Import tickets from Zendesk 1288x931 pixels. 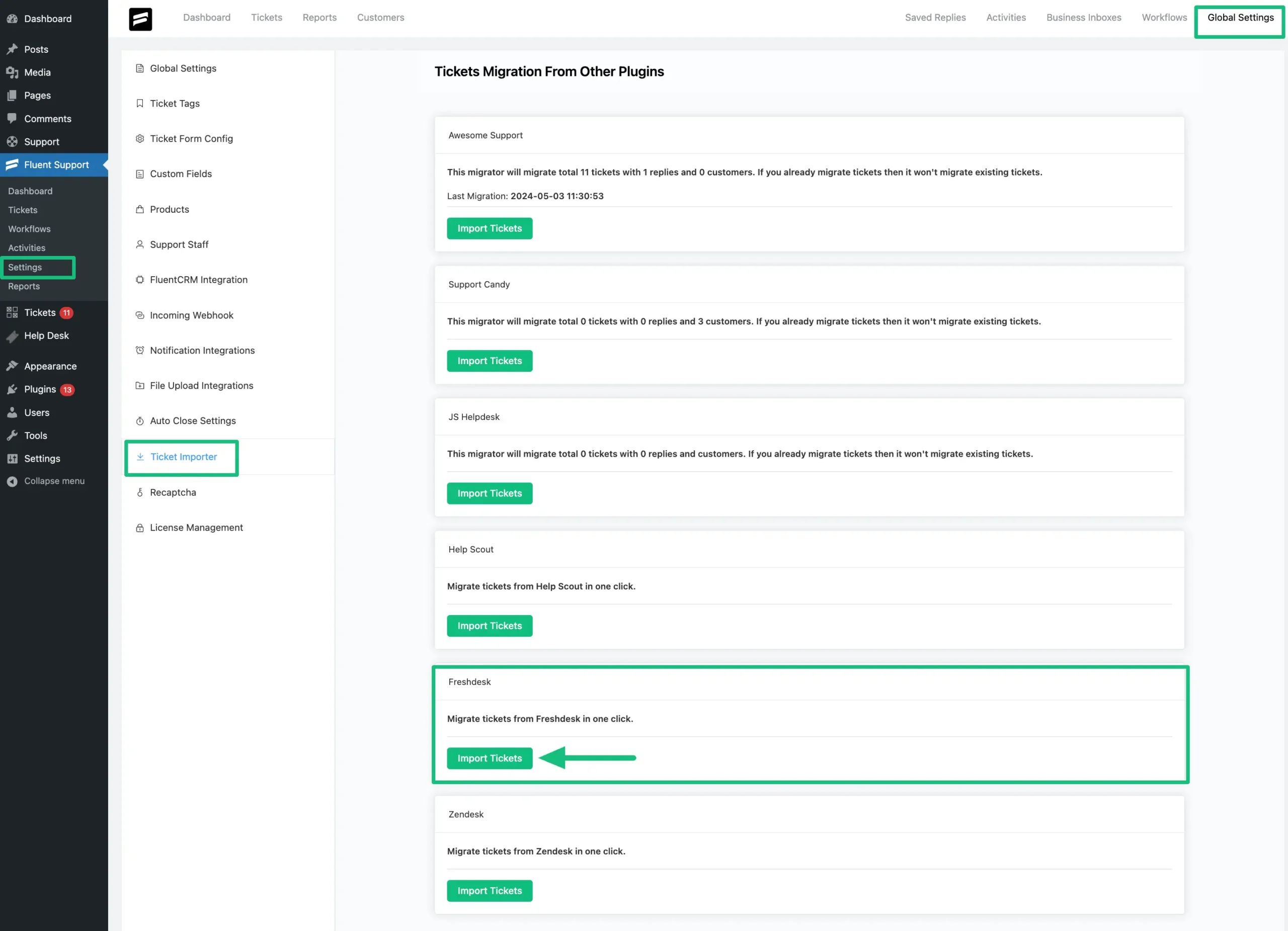(490, 891)
